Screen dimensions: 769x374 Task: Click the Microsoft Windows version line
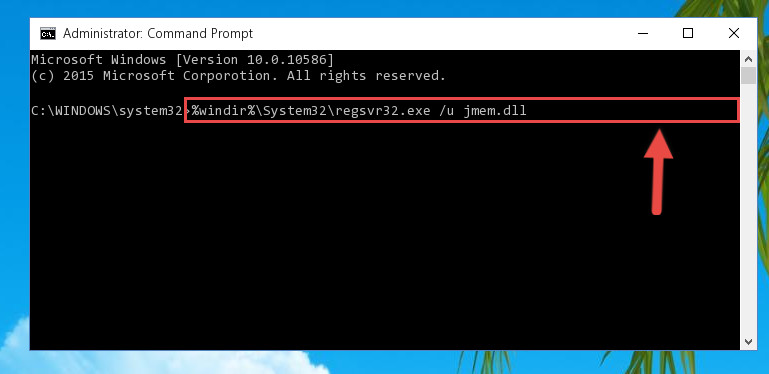pyautogui.click(x=182, y=60)
